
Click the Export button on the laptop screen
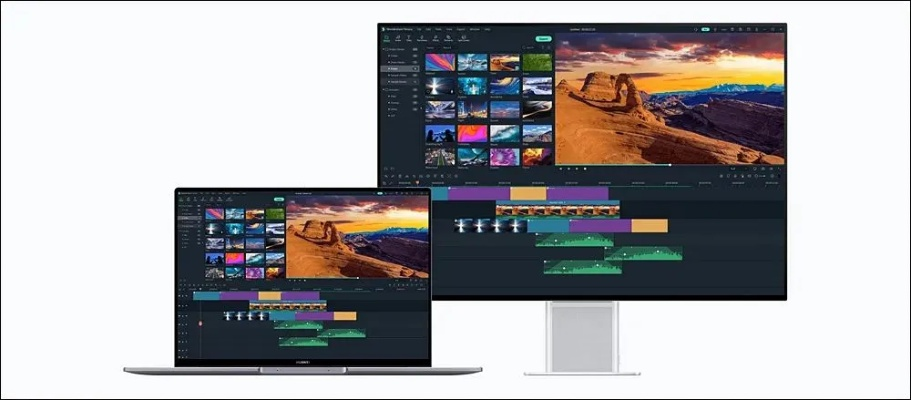(276, 198)
